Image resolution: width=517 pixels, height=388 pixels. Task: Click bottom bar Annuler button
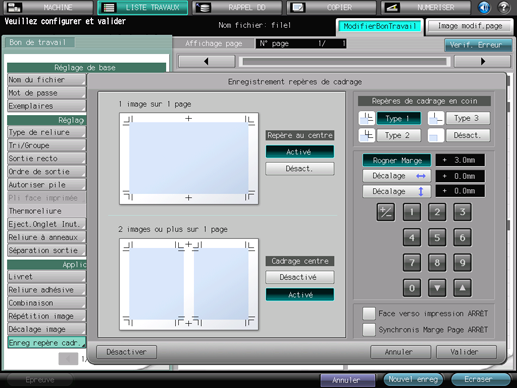(348, 380)
